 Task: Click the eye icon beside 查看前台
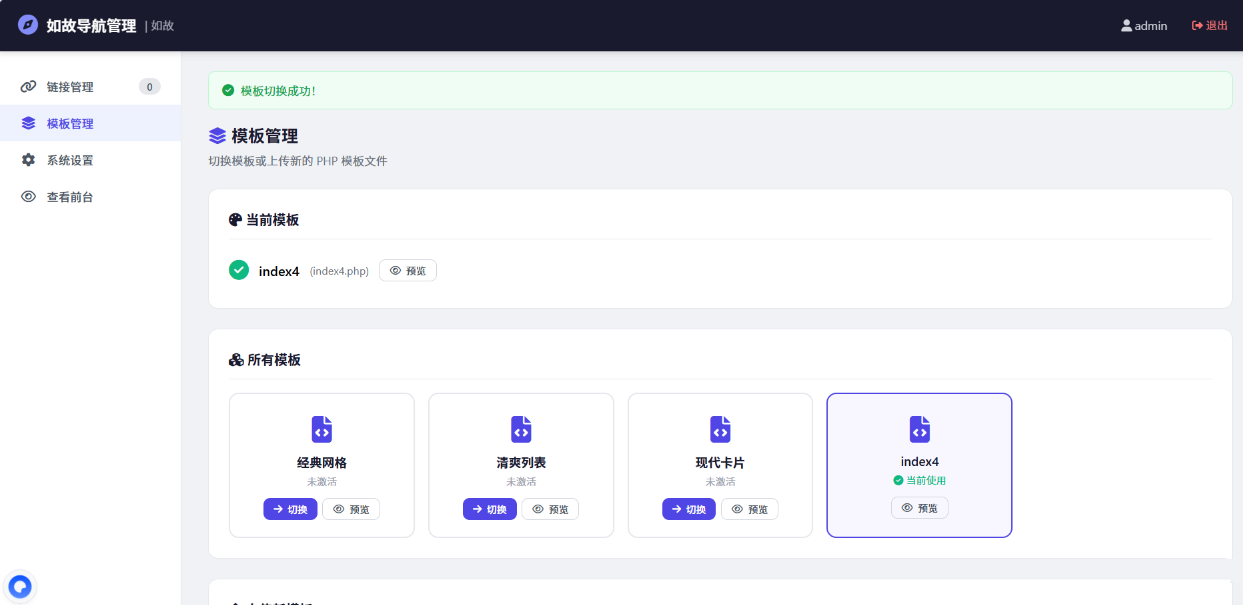coord(28,197)
